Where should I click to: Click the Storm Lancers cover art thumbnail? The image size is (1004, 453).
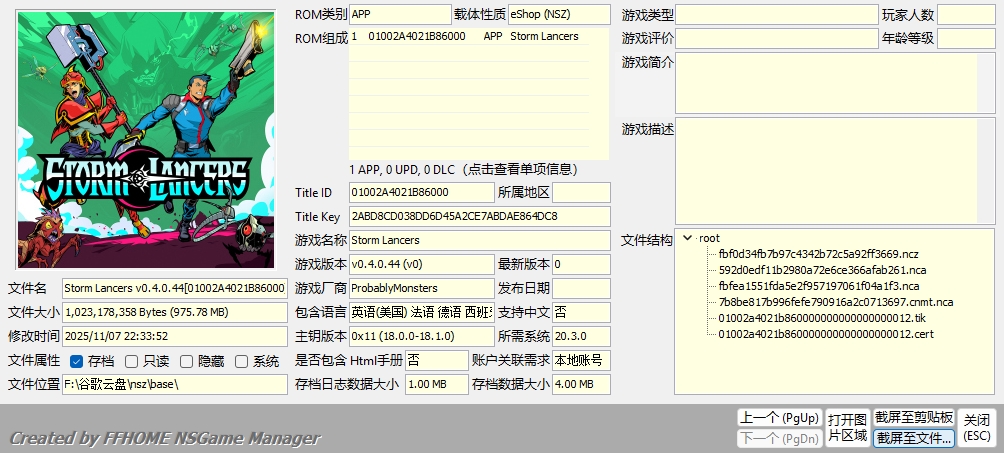[146, 140]
